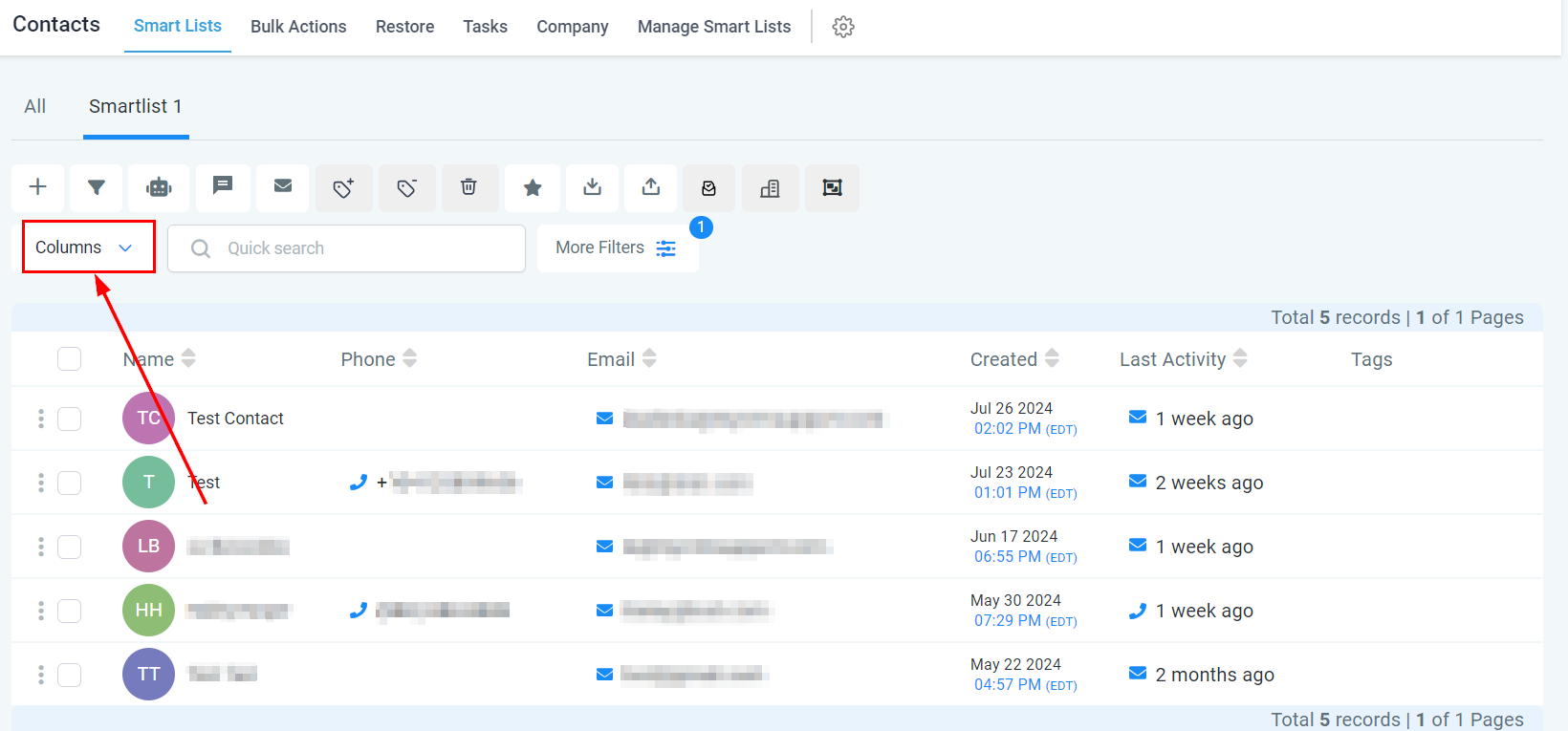Open the settings gear icon

click(843, 27)
